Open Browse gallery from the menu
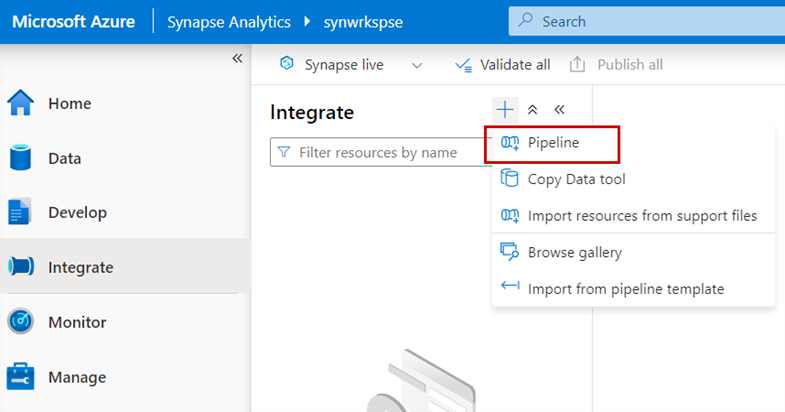Image resolution: width=785 pixels, height=412 pixels. pos(633,252)
